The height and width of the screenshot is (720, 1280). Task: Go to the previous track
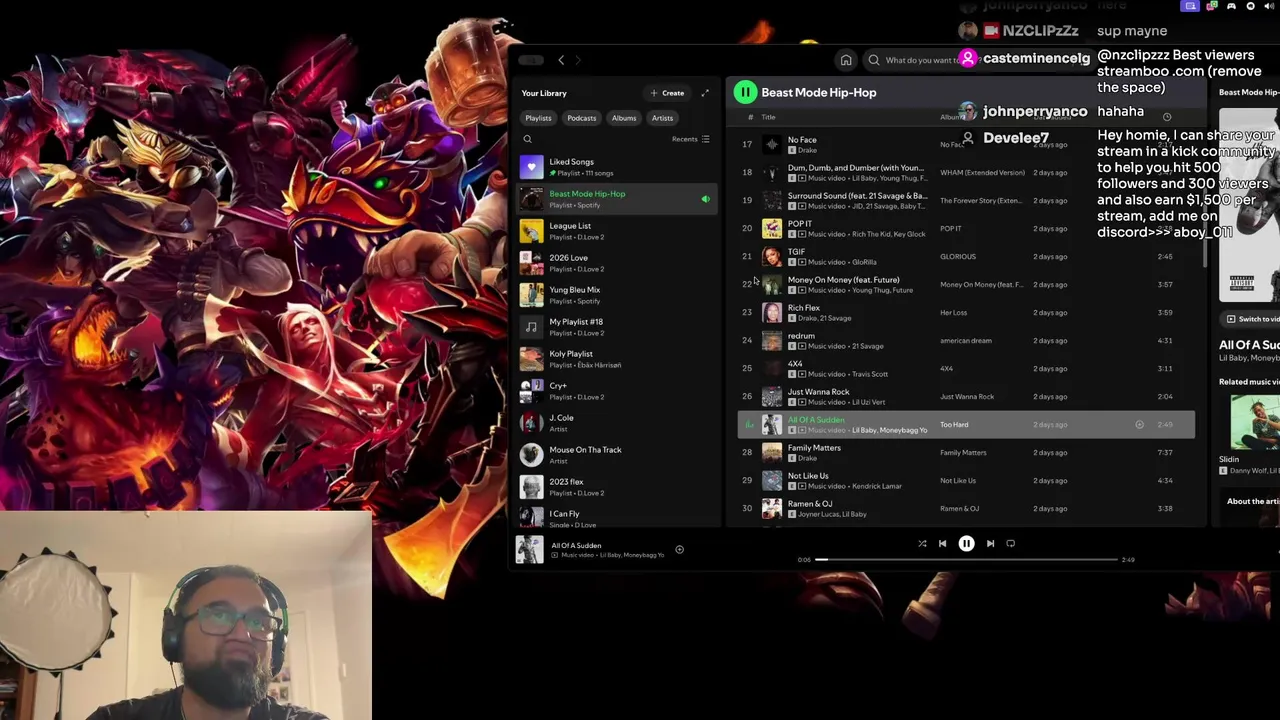coord(942,544)
